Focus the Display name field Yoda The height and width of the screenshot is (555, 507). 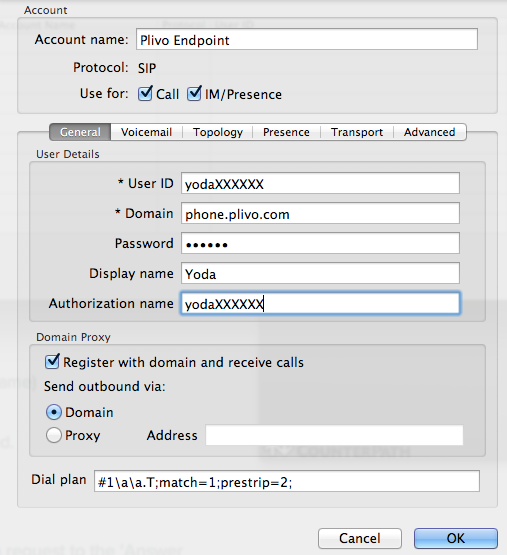coord(320,273)
